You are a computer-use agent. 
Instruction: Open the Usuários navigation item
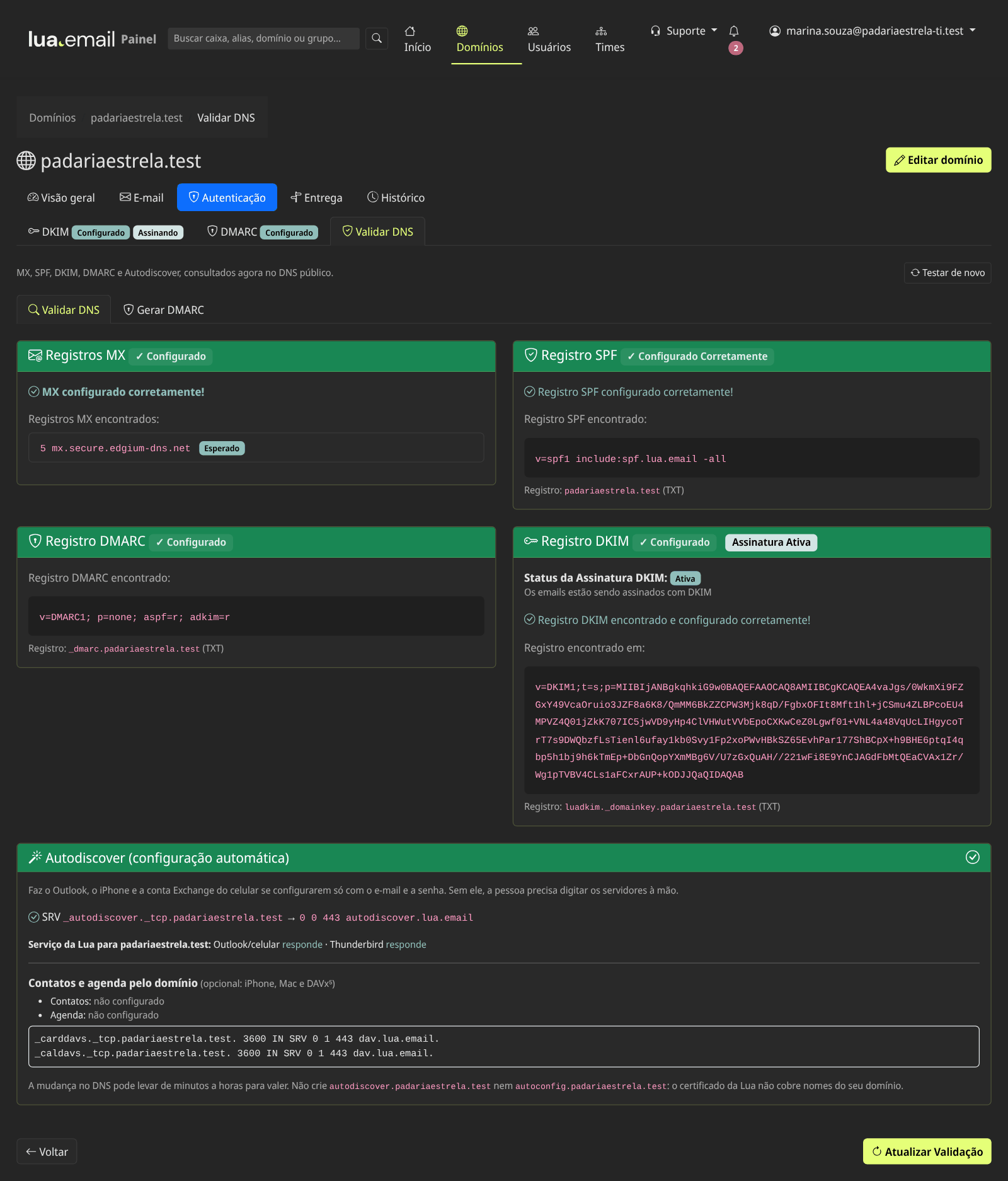click(x=549, y=39)
